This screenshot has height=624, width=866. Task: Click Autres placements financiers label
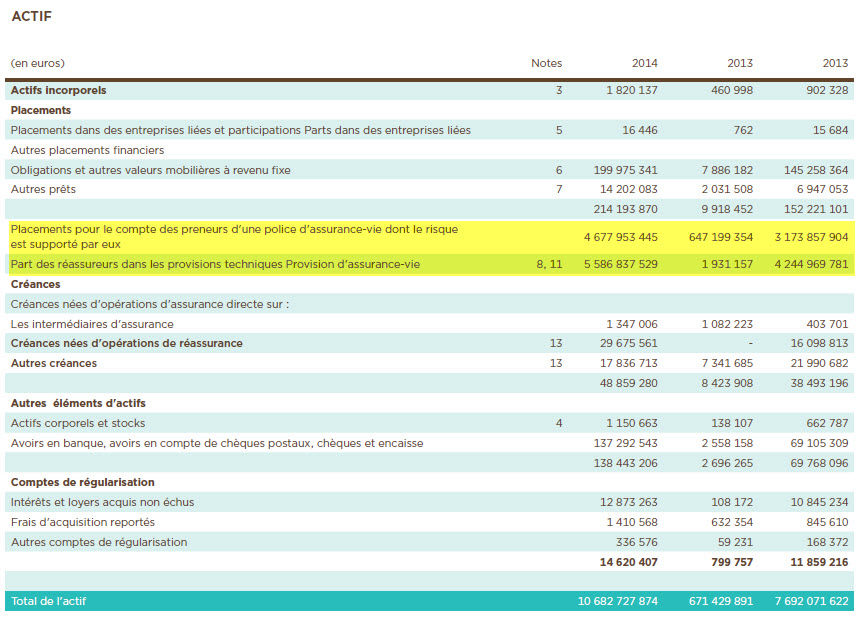coord(87,150)
